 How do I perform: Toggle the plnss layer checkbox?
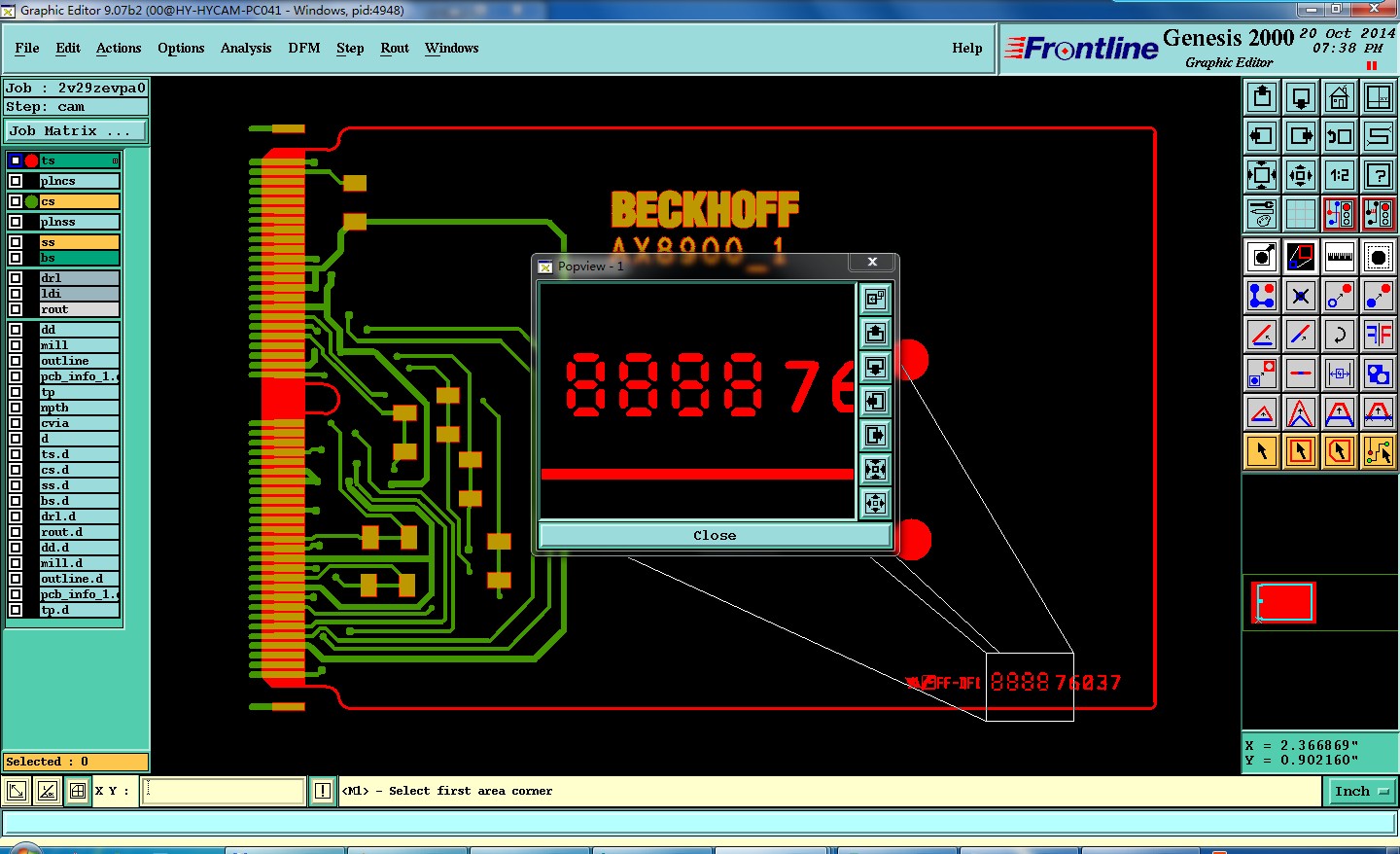(x=16, y=222)
